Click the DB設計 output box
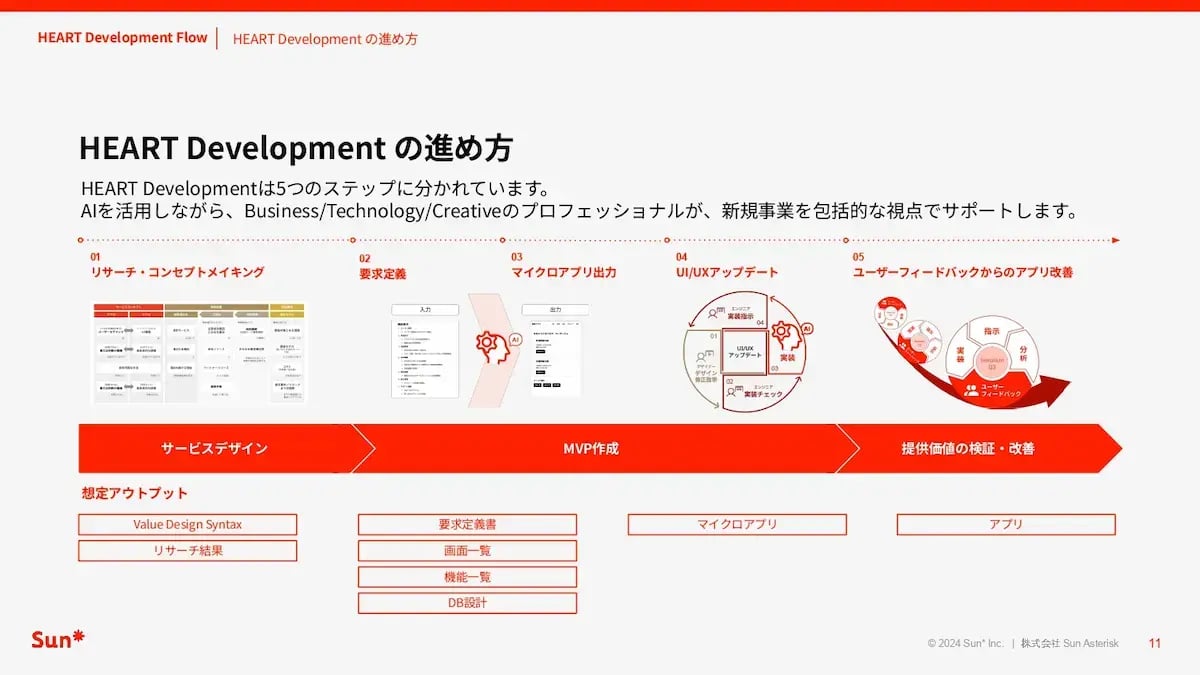Image resolution: width=1200 pixels, height=675 pixels. coord(467,603)
